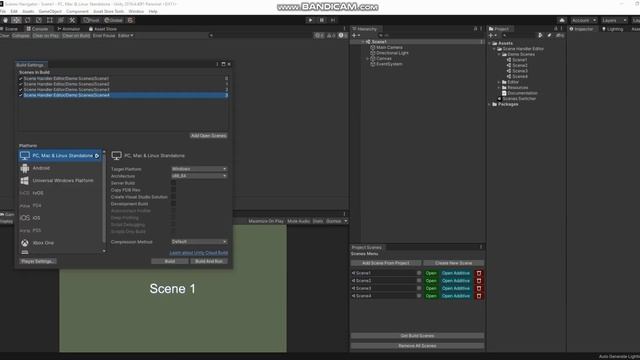Viewport: 640px width, 360px height.
Task: Select the Scale tool in toolbar
Action: pyautogui.click(x=38, y=20)
